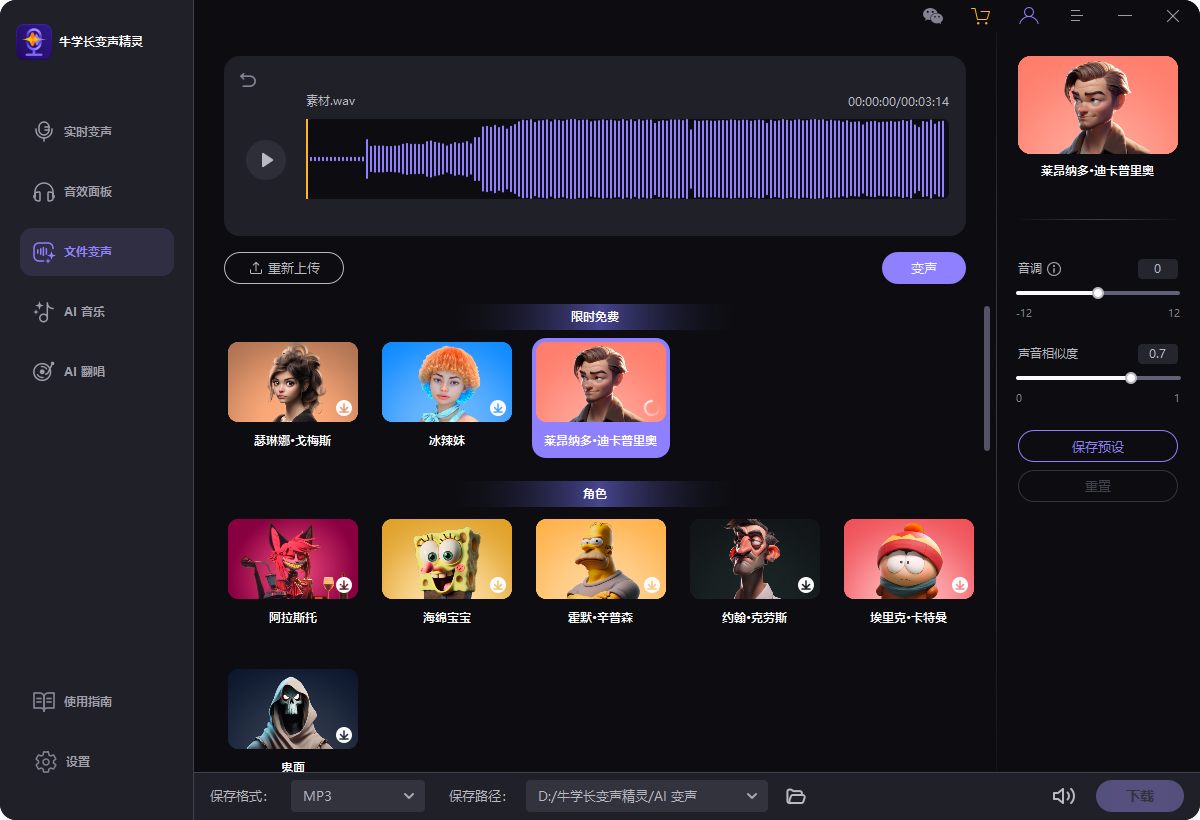Select the 阿拉斯托 voice thumbnail
The image size is (1200, 820).
[293, 559]
